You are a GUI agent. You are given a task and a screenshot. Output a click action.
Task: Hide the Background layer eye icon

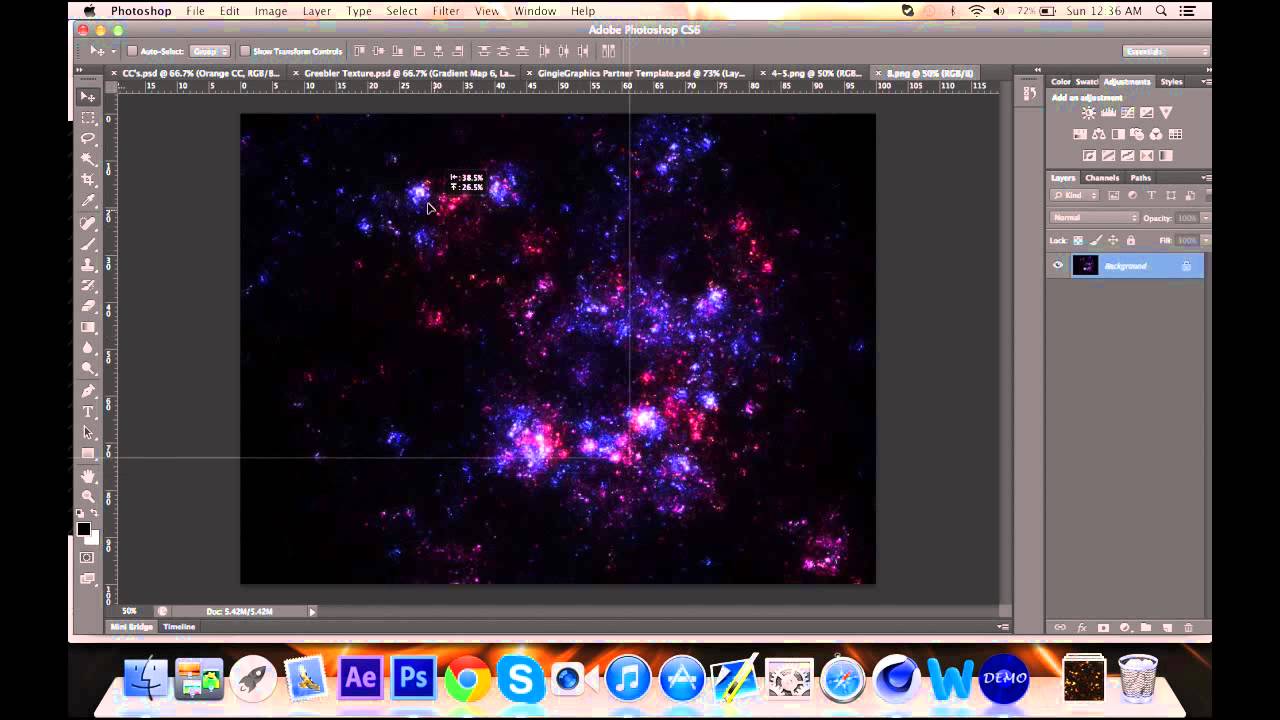(x=1058, y=265)
